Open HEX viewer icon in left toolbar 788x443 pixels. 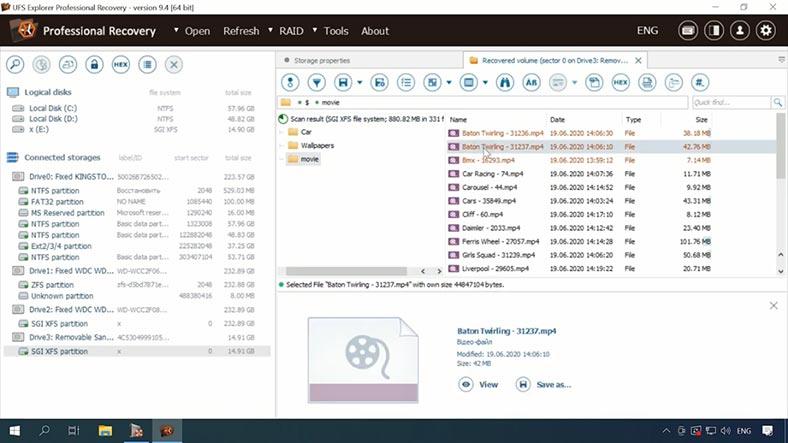[x=121, y=64]
